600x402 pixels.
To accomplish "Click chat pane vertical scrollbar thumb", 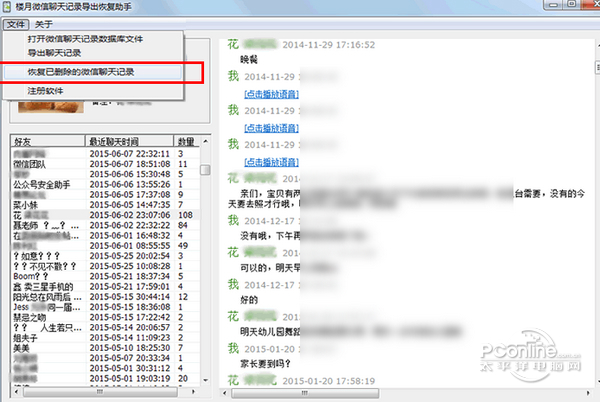I will point(597,67).
